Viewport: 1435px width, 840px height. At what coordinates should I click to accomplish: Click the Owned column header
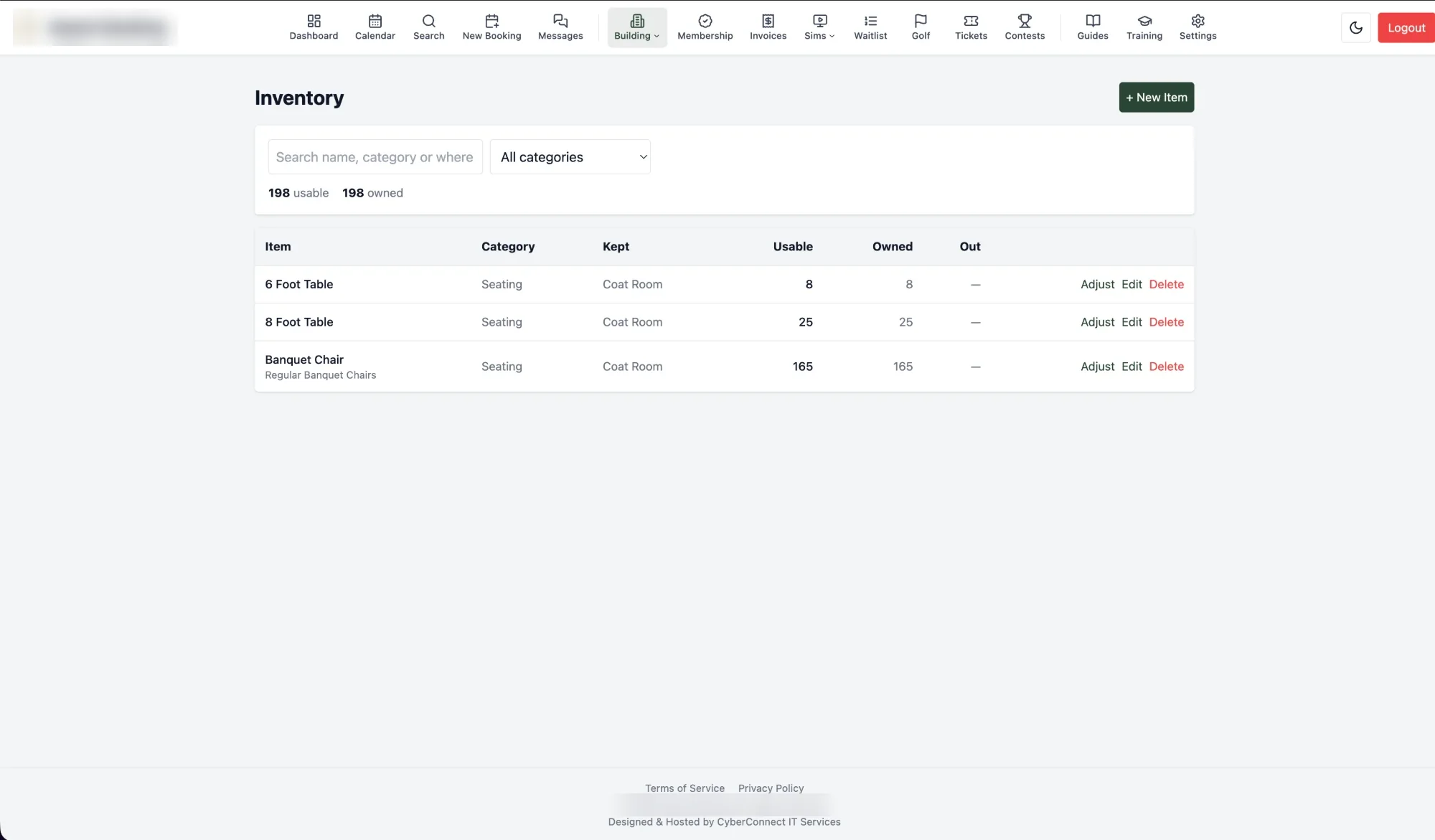pyautogui.click(x=892, y=246)
